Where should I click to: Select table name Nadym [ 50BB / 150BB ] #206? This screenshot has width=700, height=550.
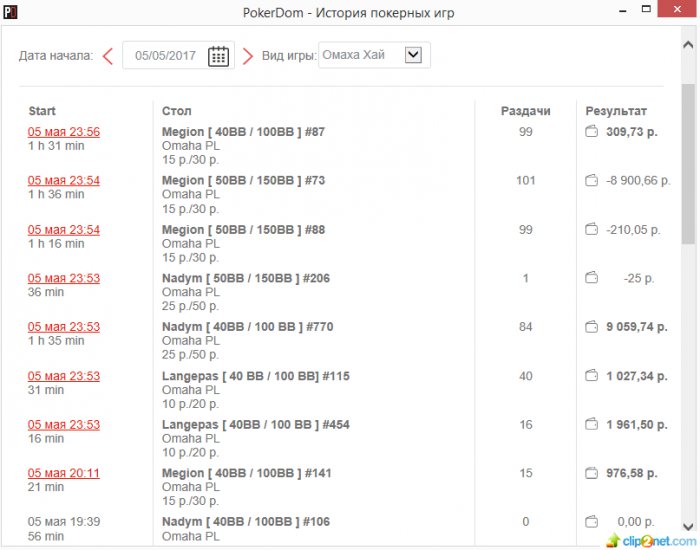(246, 278)
